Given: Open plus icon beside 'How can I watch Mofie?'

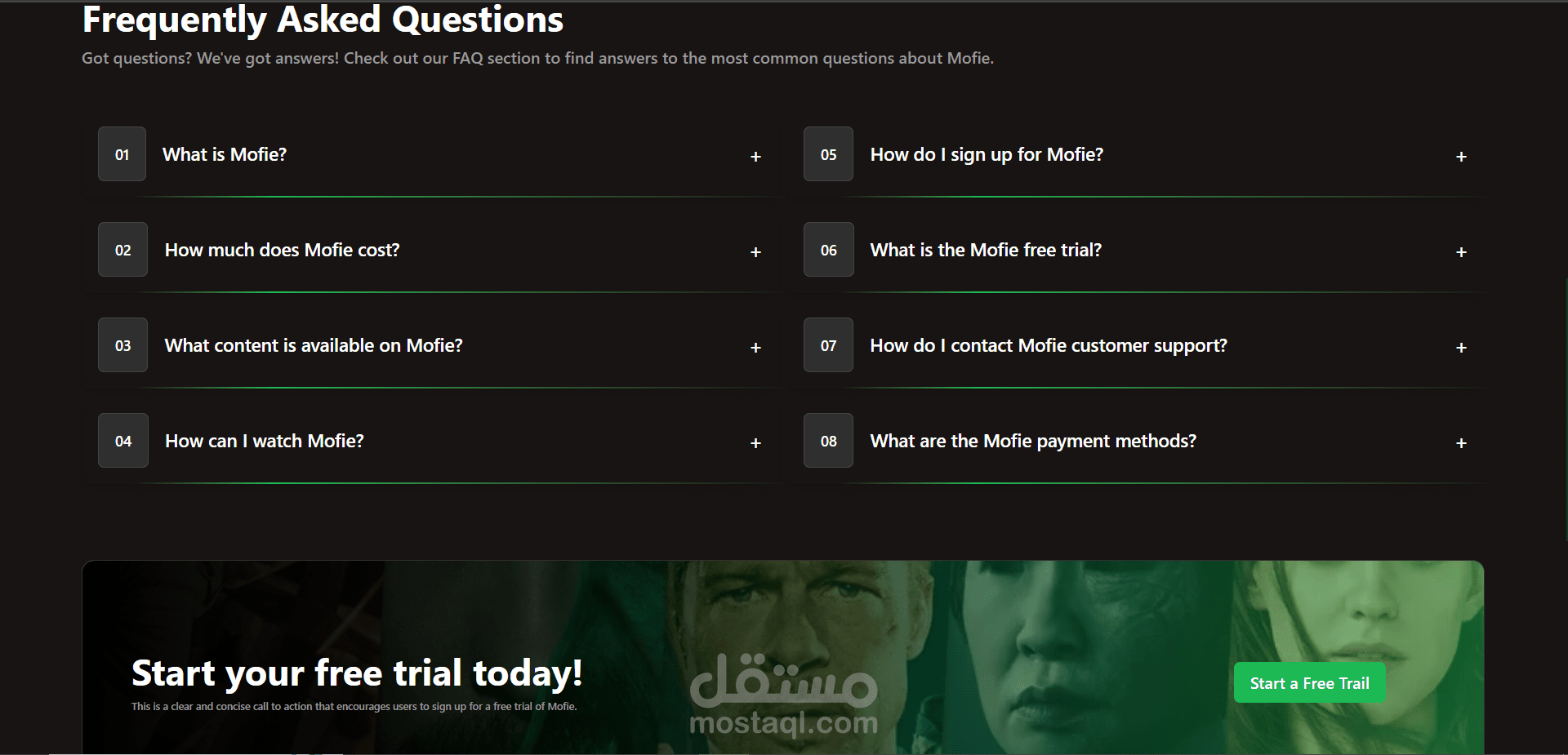Looking at the screenshot, I should pyautogui.click(x=755, y=443).
